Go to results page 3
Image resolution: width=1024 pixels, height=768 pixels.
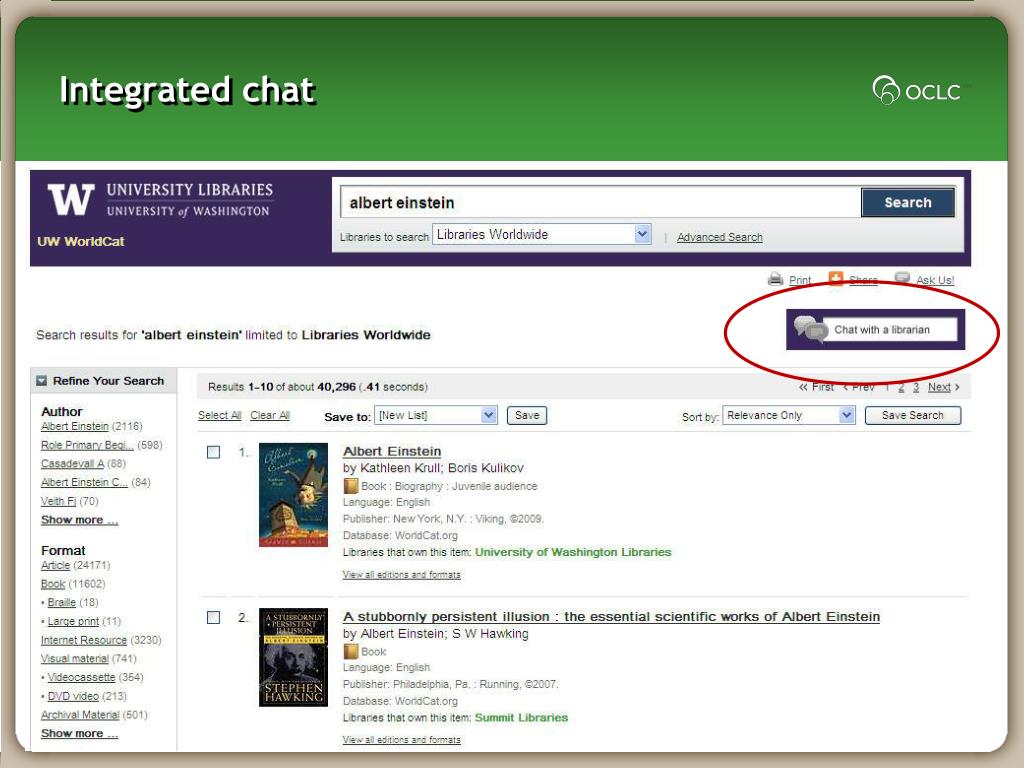tap(916, 387)
